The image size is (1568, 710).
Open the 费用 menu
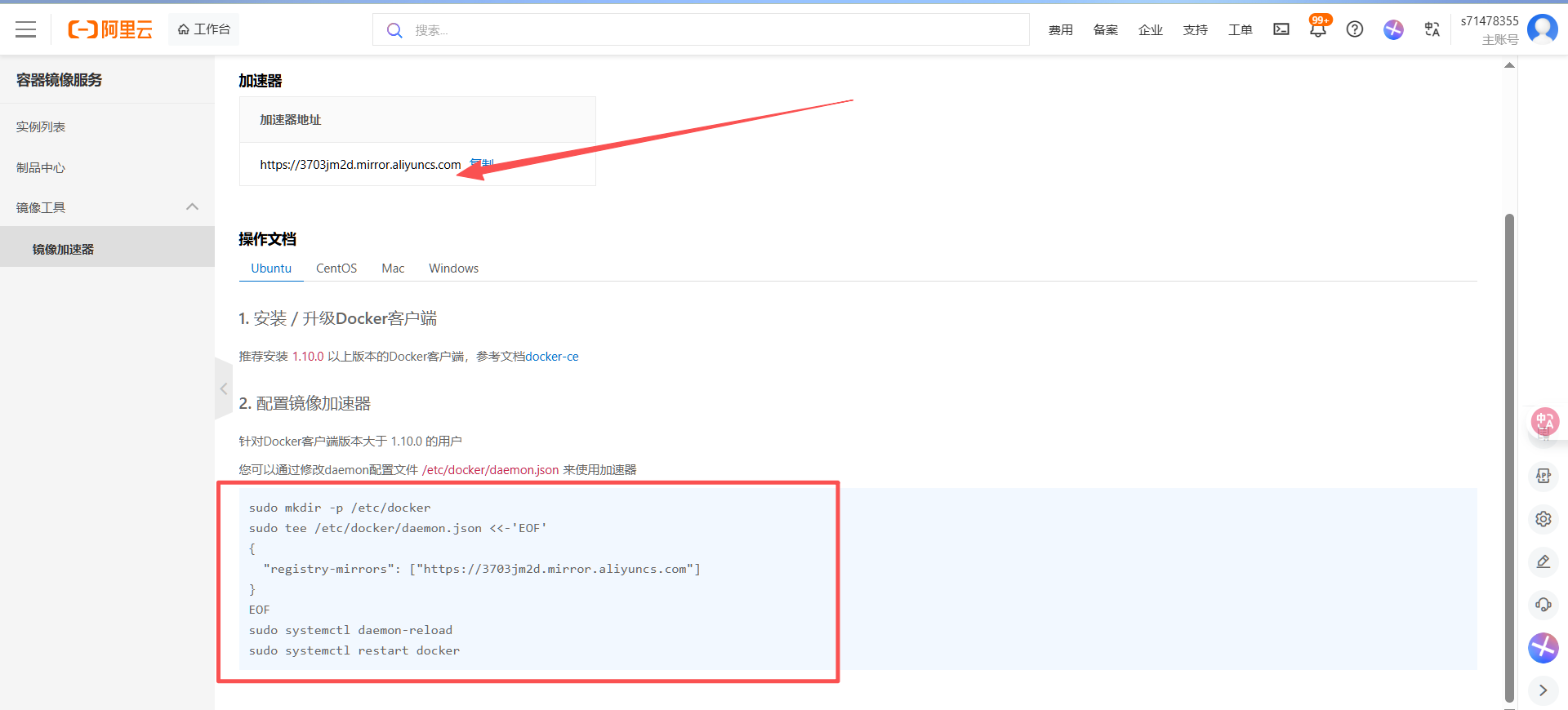[1060, 30]
